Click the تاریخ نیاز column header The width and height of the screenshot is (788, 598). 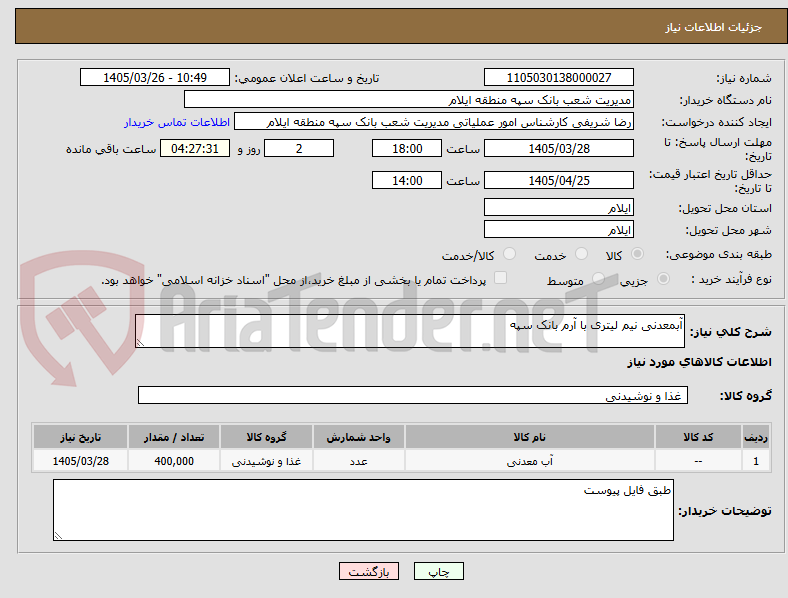[80, 437]
